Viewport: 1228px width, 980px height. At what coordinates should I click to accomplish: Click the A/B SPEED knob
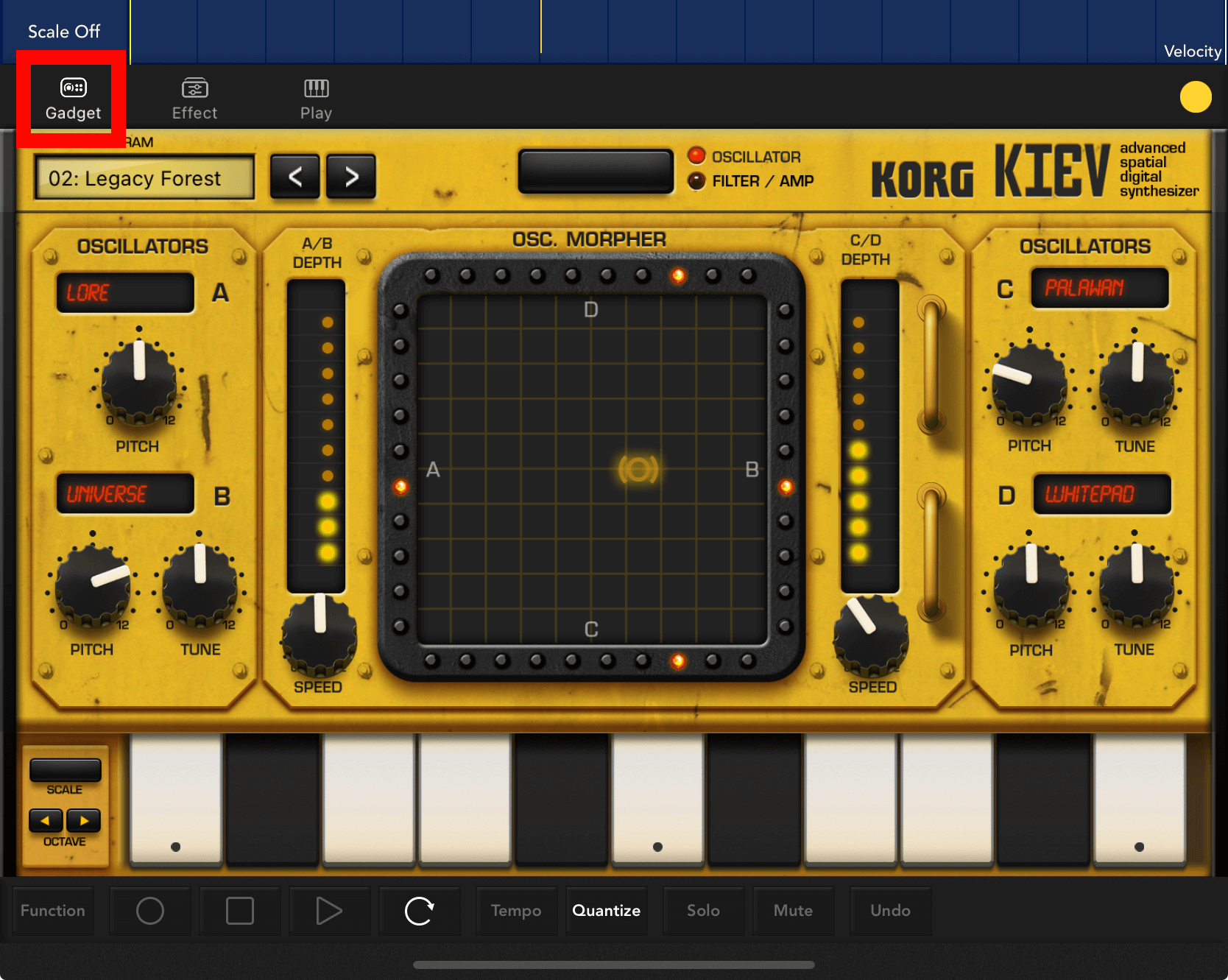tap(320, 635)
